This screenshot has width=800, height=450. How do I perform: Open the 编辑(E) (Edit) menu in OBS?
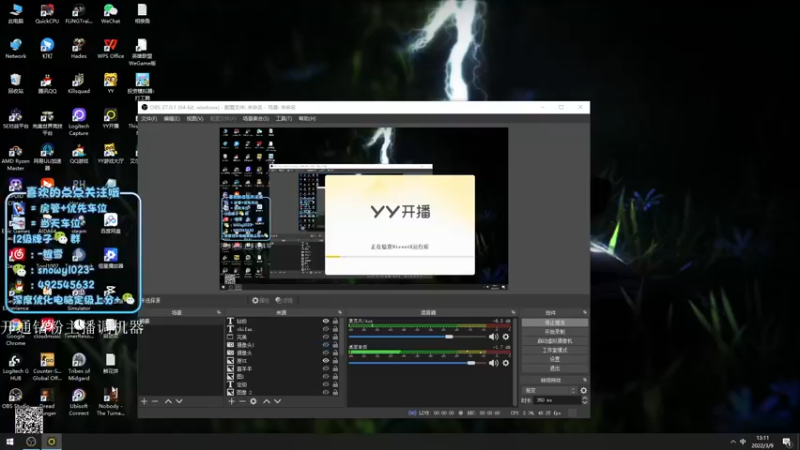pyautogui.click(x=171, y=118)
